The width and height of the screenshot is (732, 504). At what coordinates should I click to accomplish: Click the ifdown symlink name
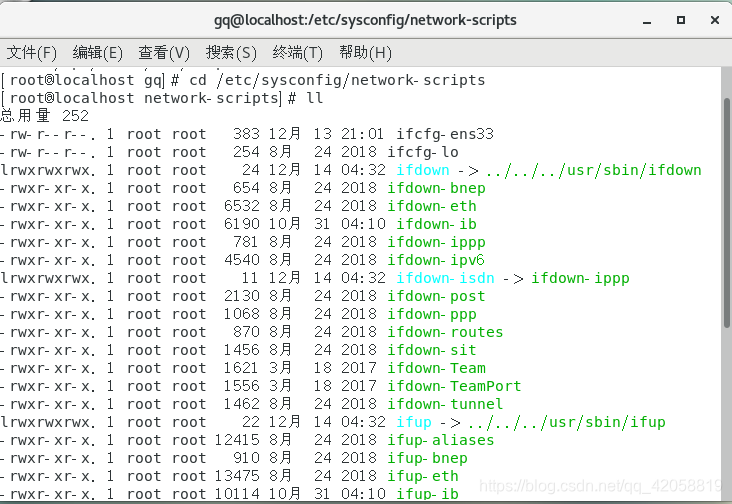[x=423, y=170]
